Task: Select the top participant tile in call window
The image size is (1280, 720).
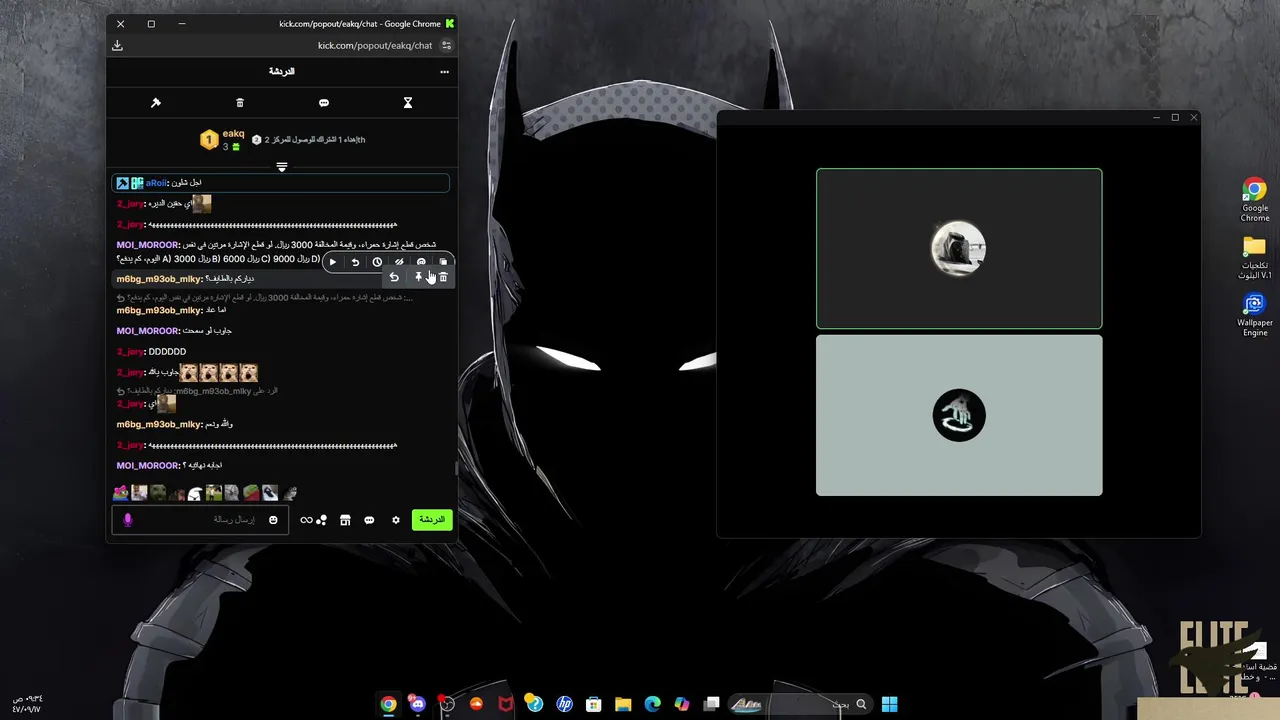Action: 959,248
